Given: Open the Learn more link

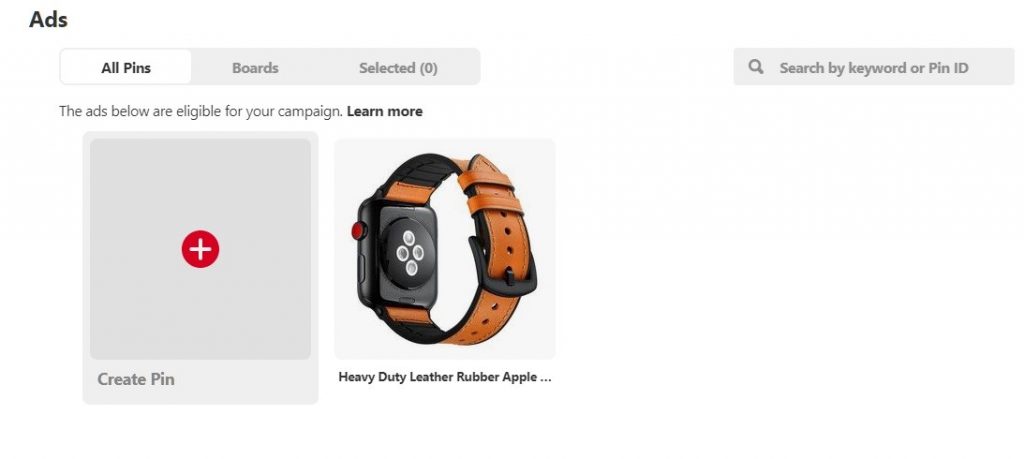Looking at the screenshot, I should point(385,111).
